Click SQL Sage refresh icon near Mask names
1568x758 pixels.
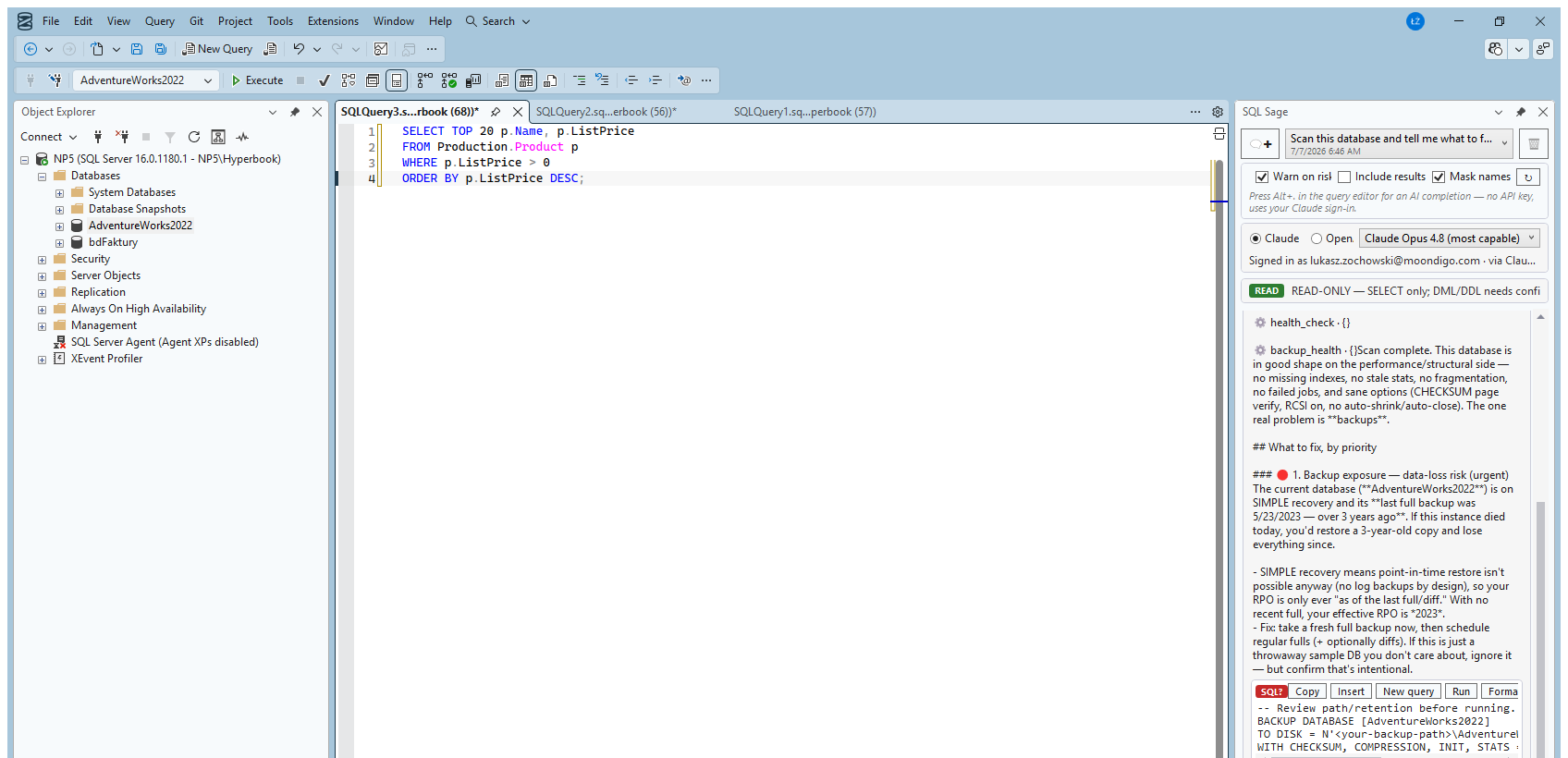coord(1528,177)
